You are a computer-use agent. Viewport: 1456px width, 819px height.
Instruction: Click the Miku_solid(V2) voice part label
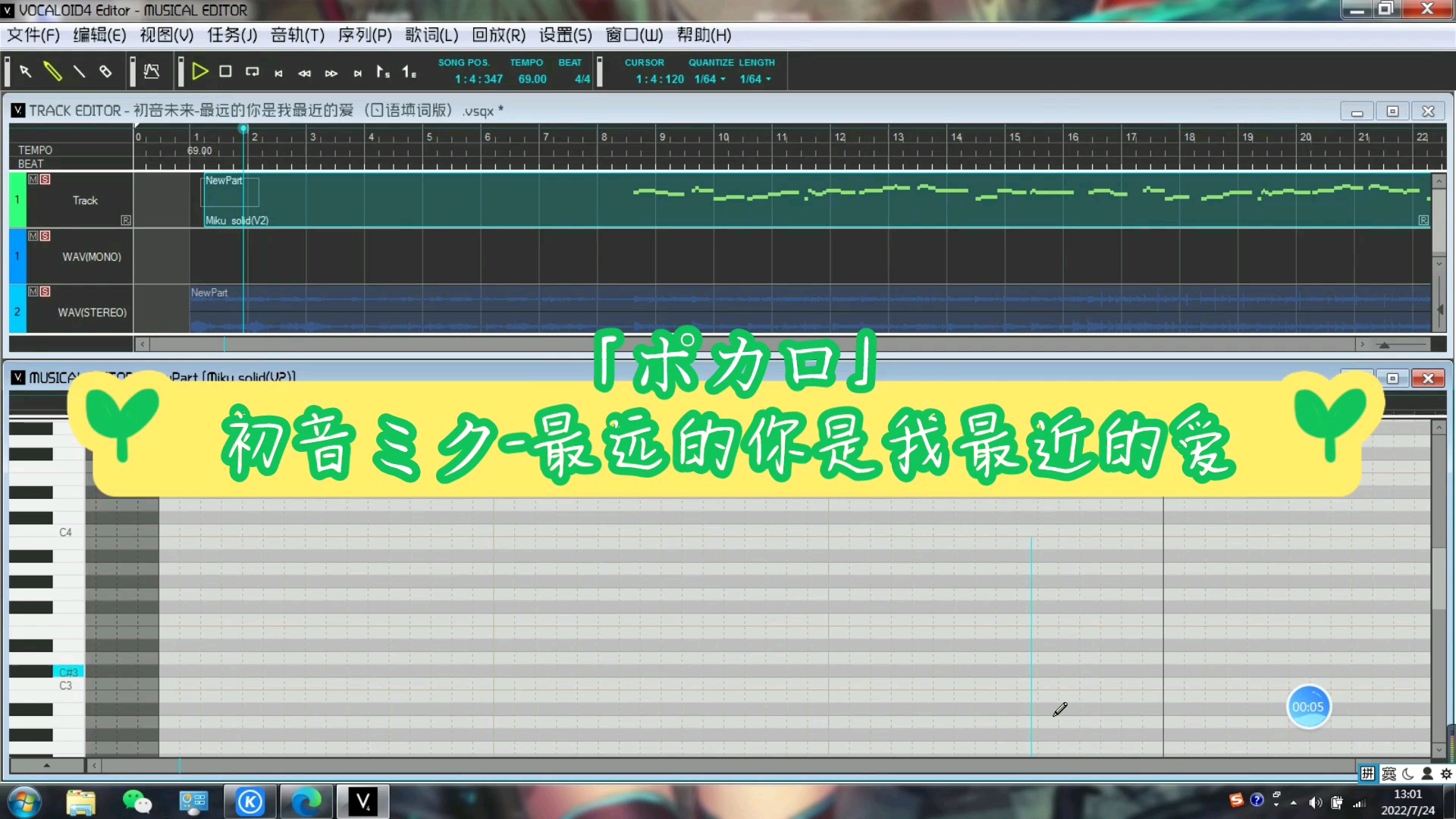pyautogui.click(x=237, y=219)
